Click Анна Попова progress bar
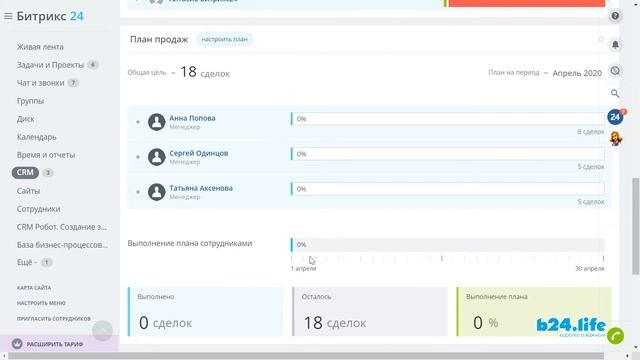Screen dimensions: 640x360 (x=448, y=119)
